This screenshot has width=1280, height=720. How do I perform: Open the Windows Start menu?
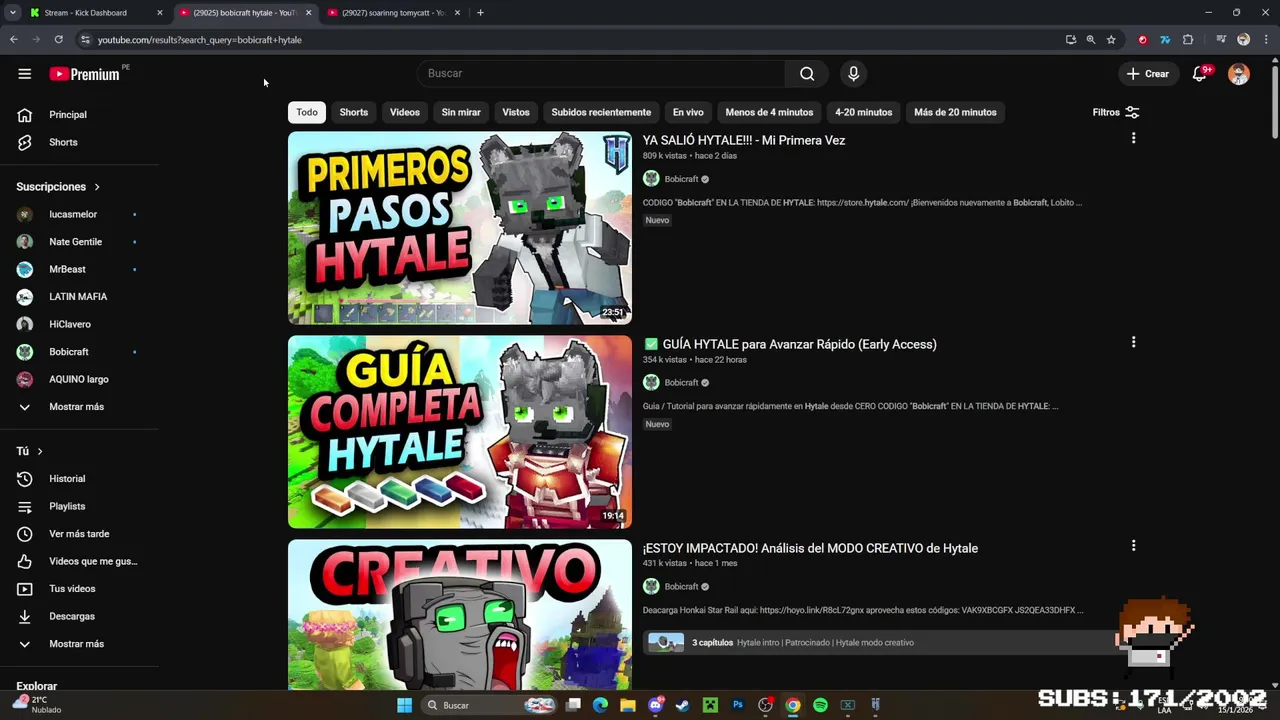point(404,705)
